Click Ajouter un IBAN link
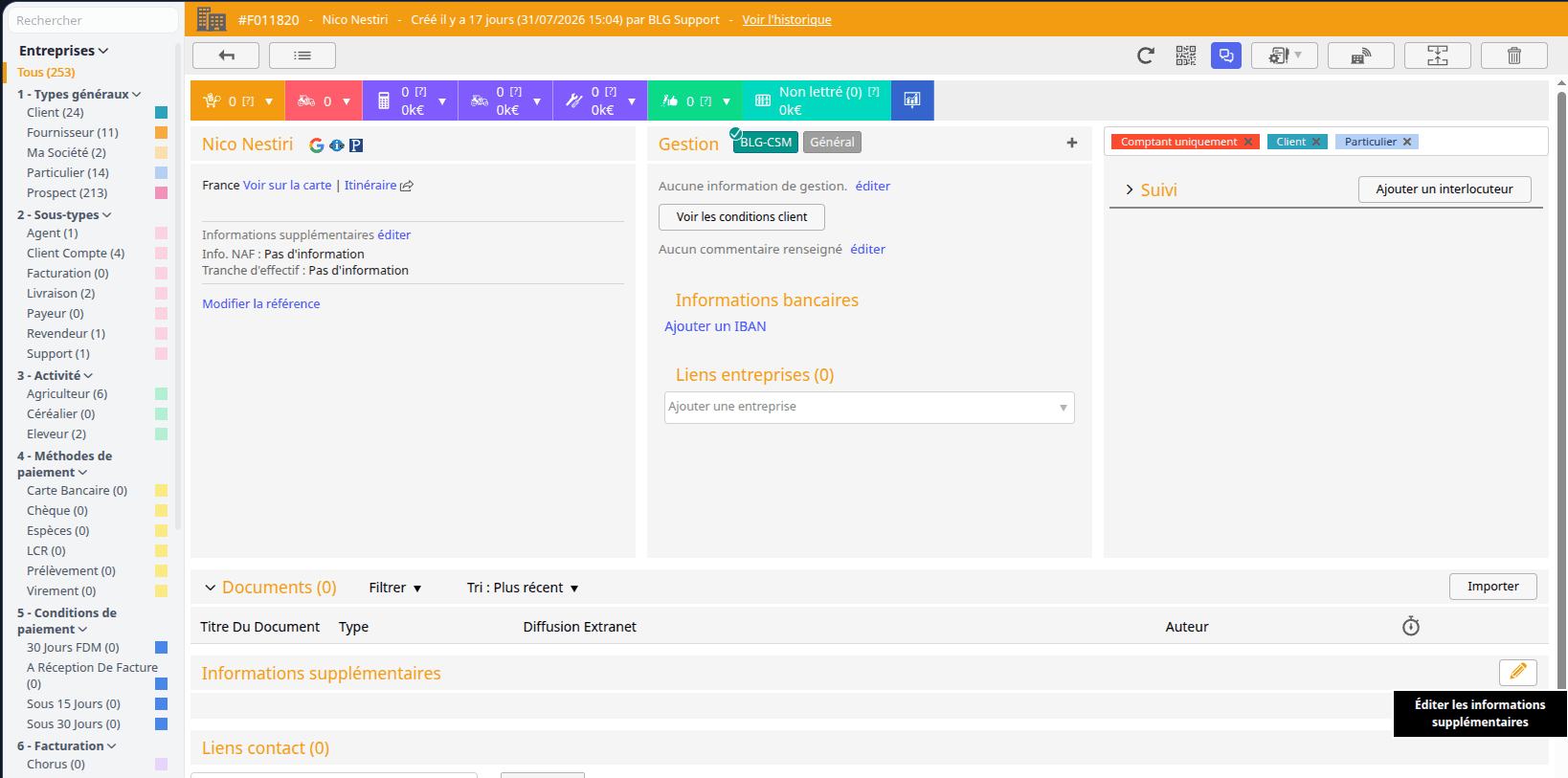The width and height of the screenshot is (1568, 778). [715, 326]
